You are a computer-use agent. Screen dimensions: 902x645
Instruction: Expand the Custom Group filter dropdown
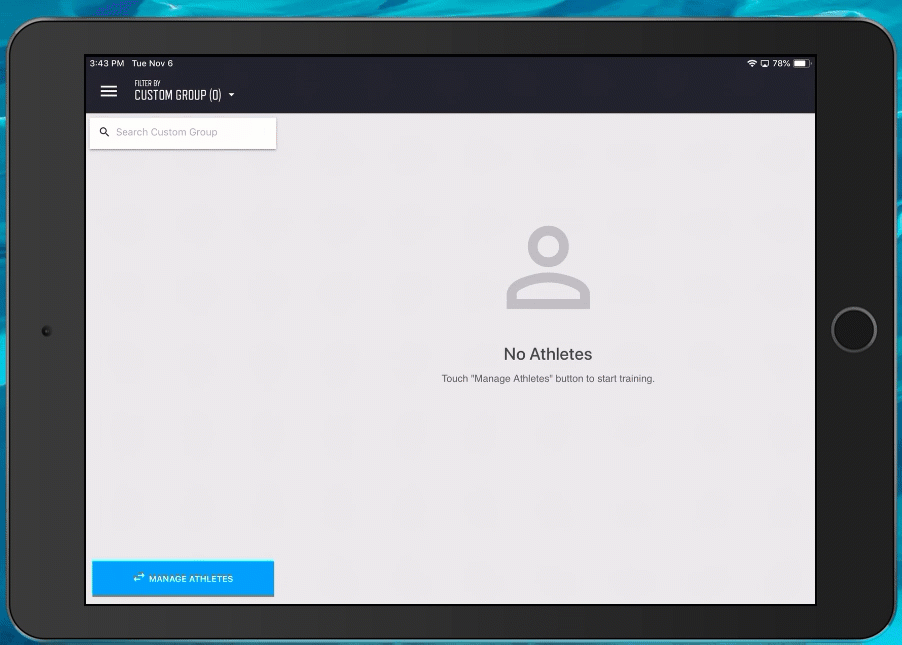click(x=184, y=95)
